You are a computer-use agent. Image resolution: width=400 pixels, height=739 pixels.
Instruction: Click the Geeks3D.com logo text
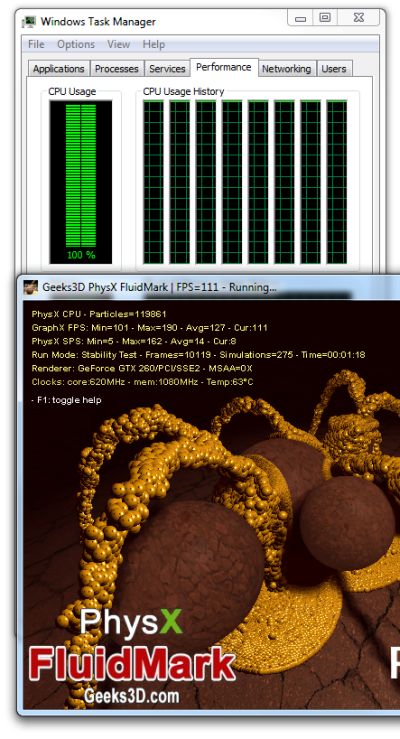pyautogui.click(x=131, y=696)
